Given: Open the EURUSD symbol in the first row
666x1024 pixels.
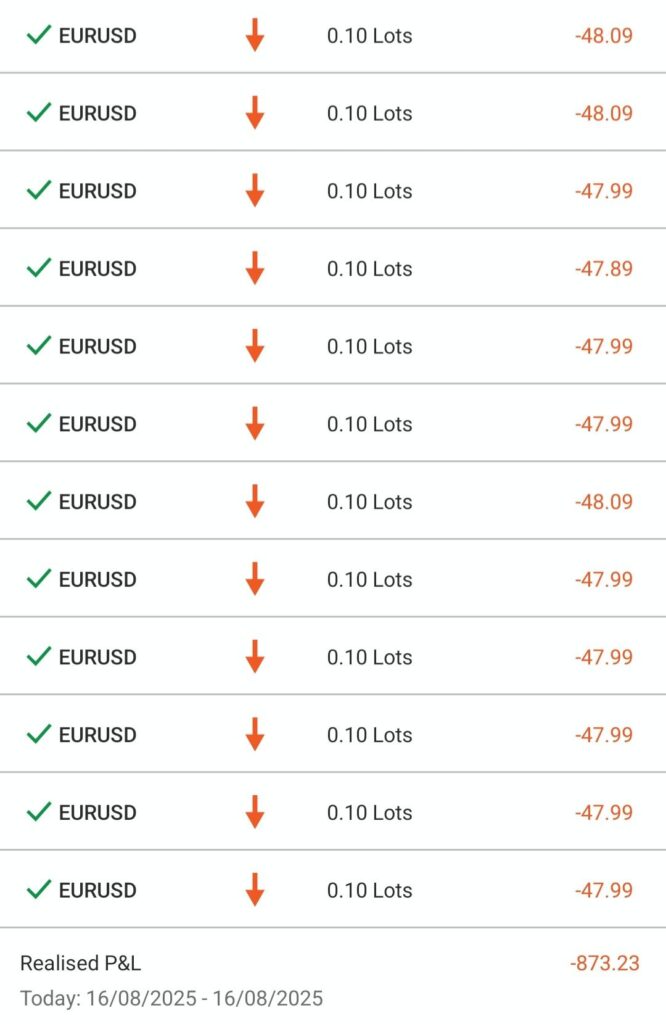Looking at the screenshot, I should [x=97, y=36].
